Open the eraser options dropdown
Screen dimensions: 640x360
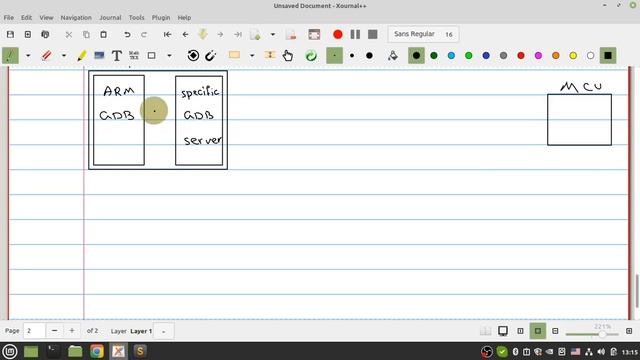64,56
